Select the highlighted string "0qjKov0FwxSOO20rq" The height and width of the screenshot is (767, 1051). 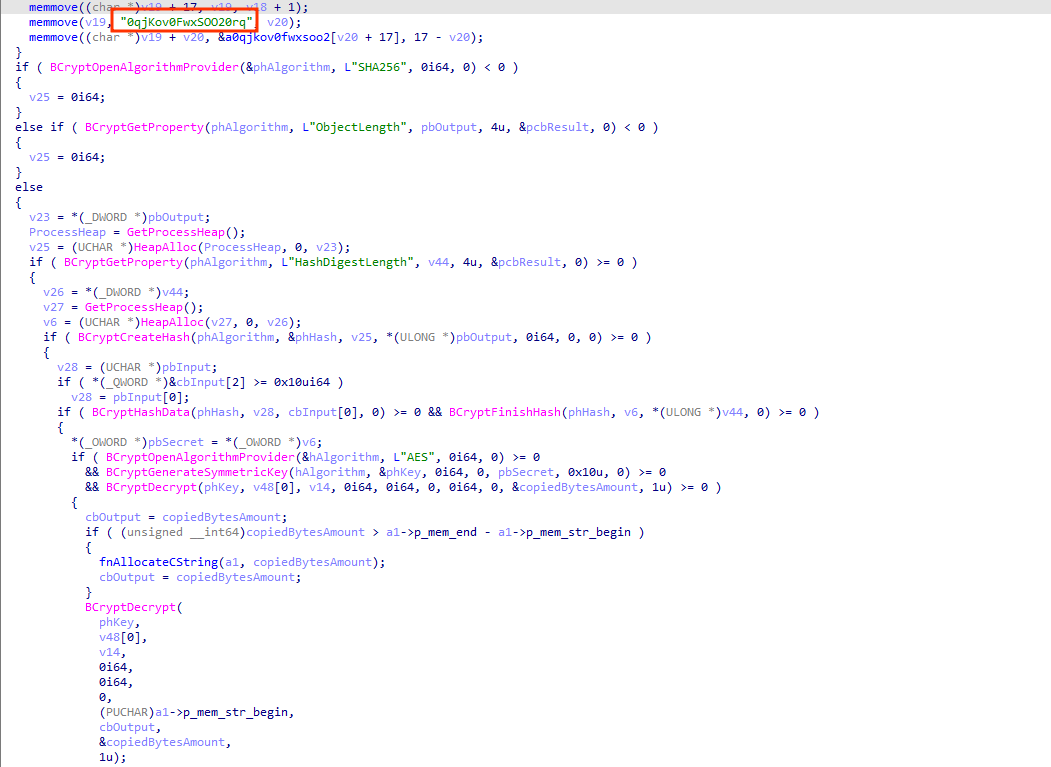click(x=188, y=22)
